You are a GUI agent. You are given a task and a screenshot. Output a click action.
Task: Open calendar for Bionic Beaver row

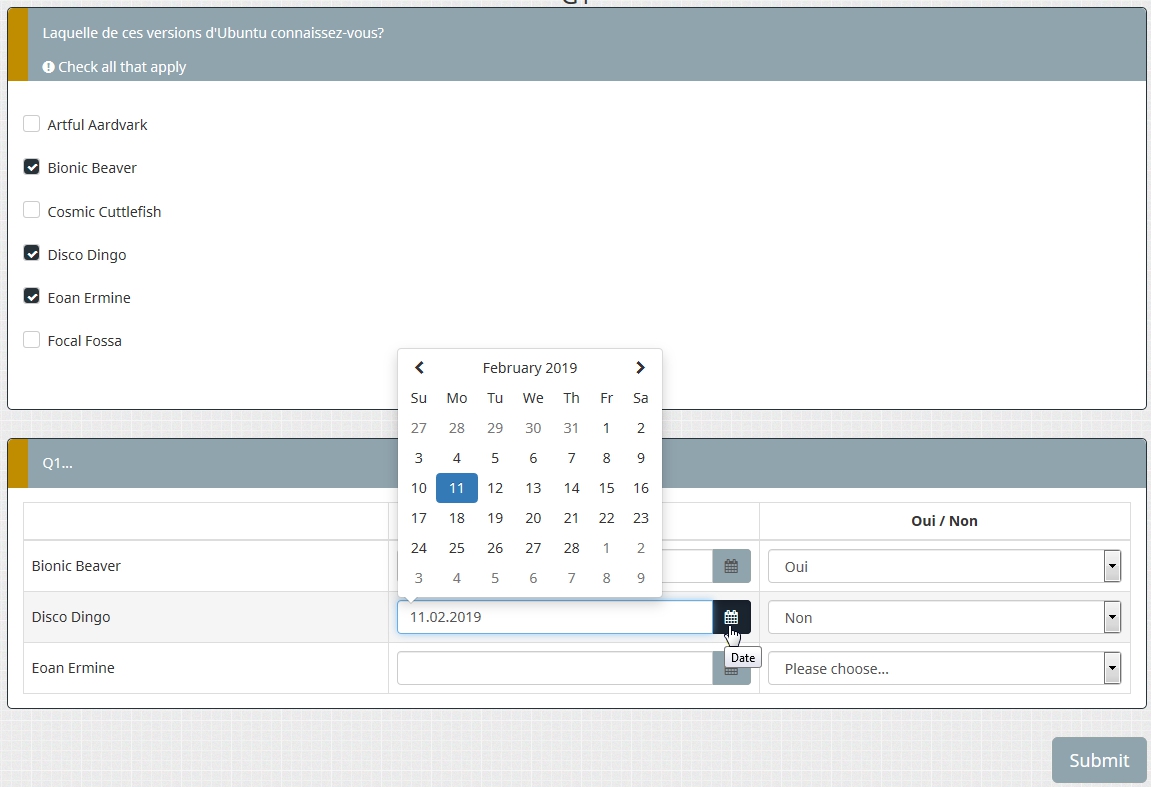pyautogui.click(x=731, y=566)
